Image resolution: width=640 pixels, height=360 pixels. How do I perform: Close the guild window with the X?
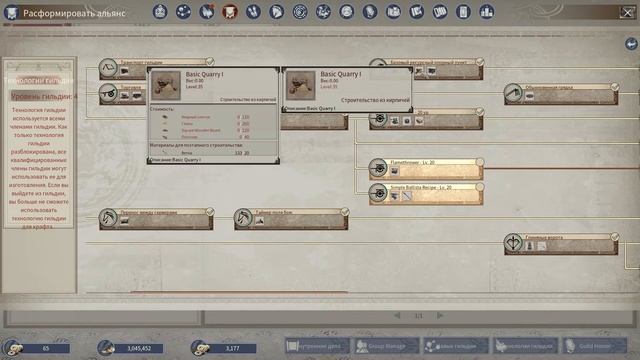coord(627,13)
